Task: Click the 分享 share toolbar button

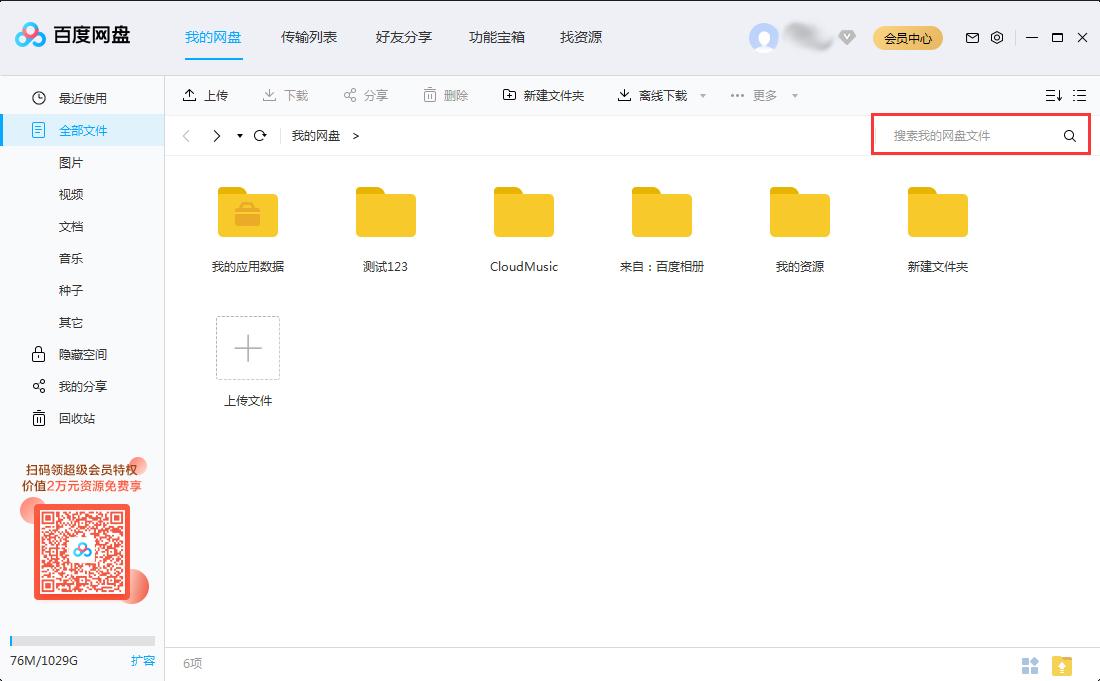Action: [365, 95]
